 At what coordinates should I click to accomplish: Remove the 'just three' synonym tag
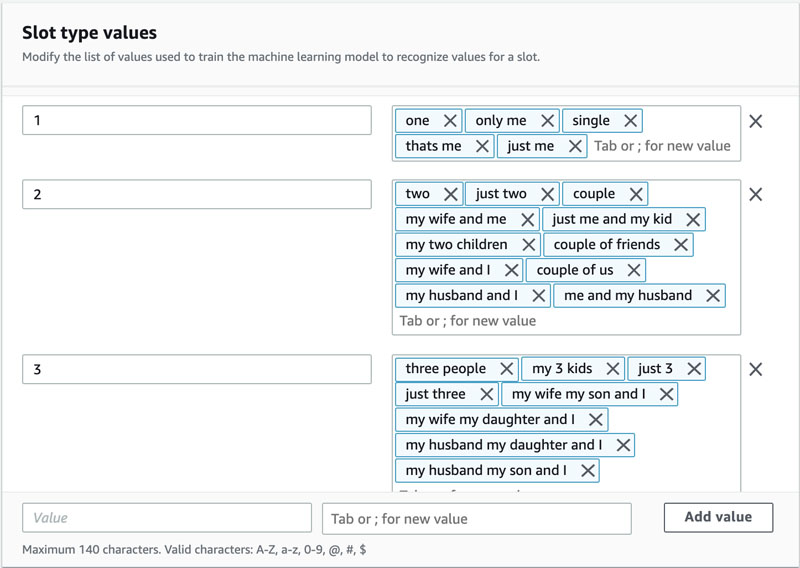pos(487,394)
